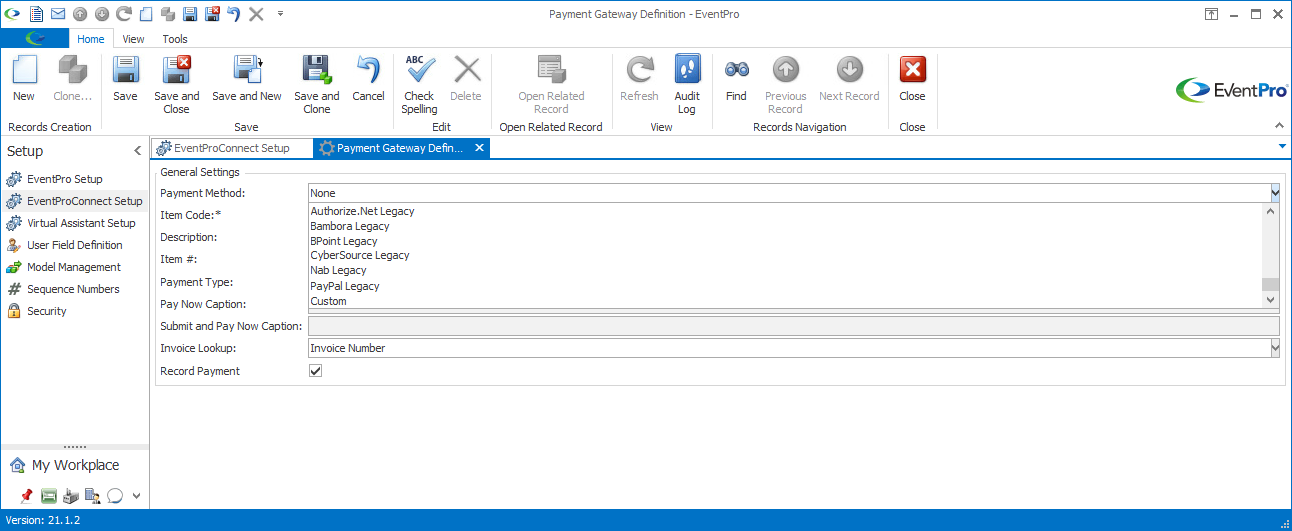Click Save and New in the ribbon
Viewport: 1292px width, 531px height.
click(x=247, y=79)
